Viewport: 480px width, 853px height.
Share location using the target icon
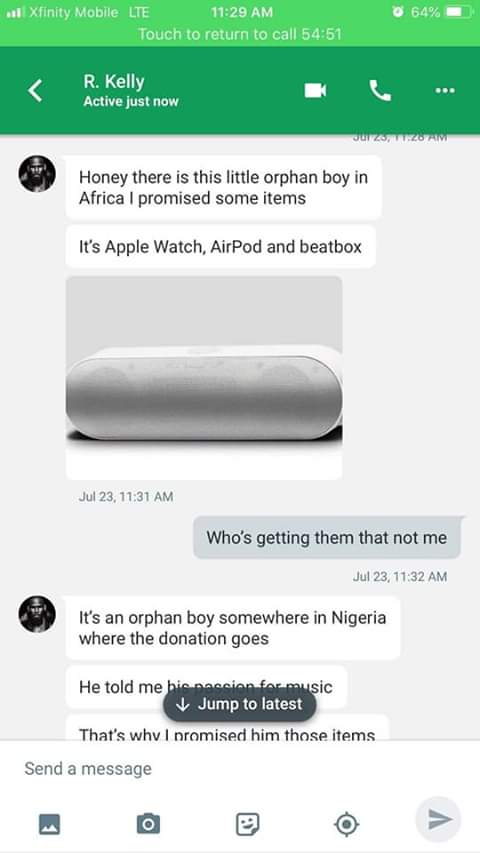pyautogui.click(x=346, y=824)
